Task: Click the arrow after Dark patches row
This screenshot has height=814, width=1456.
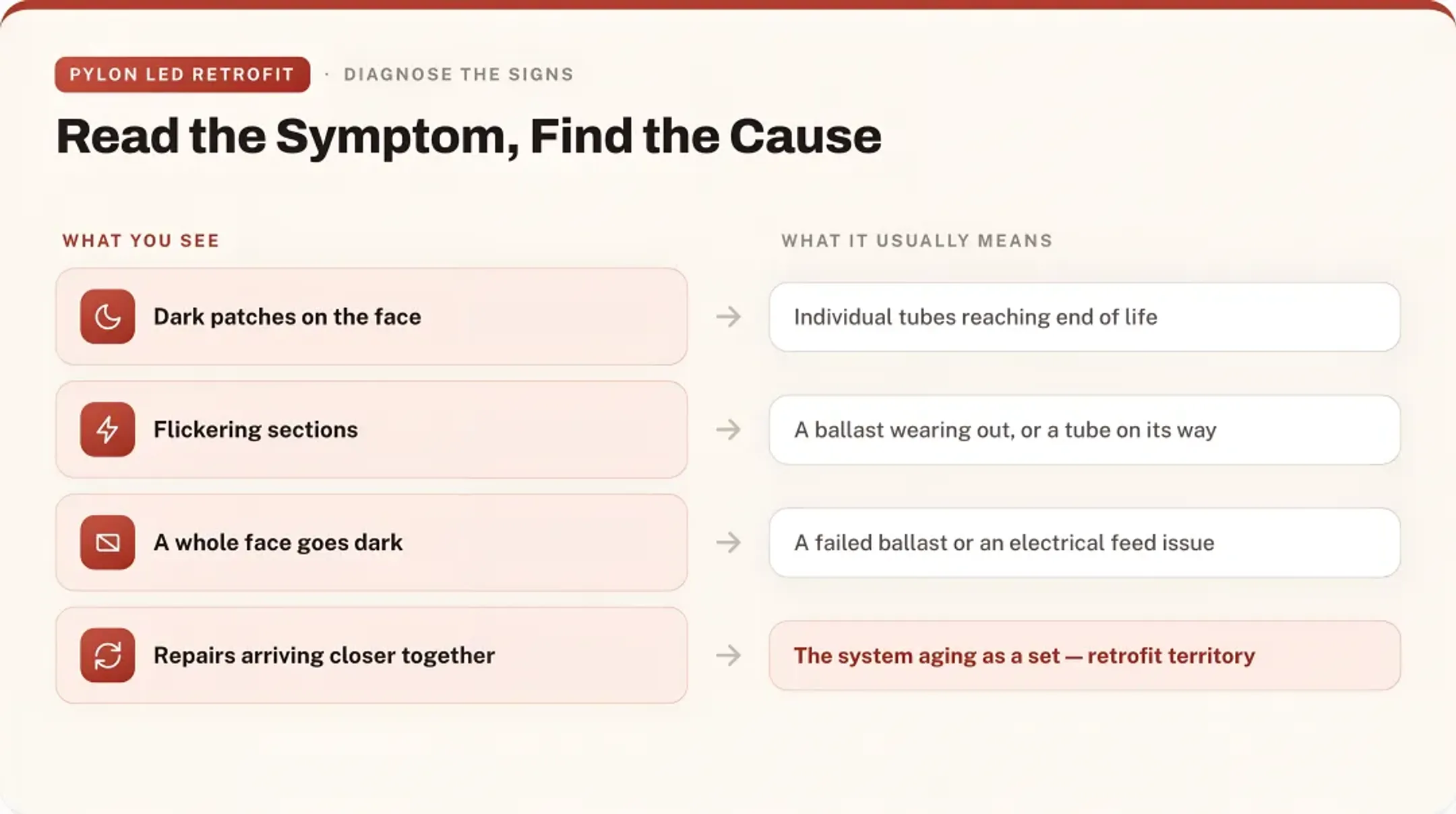Action: click(x=729, y=317)
